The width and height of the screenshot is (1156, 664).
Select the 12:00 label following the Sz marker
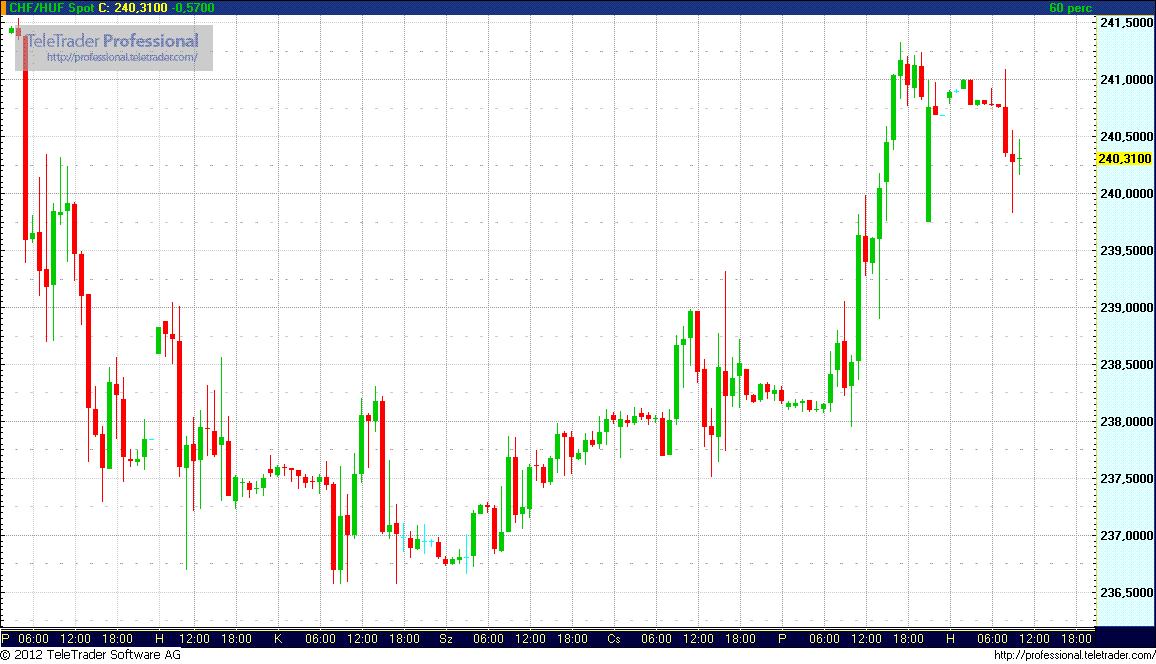coord(530,638)
